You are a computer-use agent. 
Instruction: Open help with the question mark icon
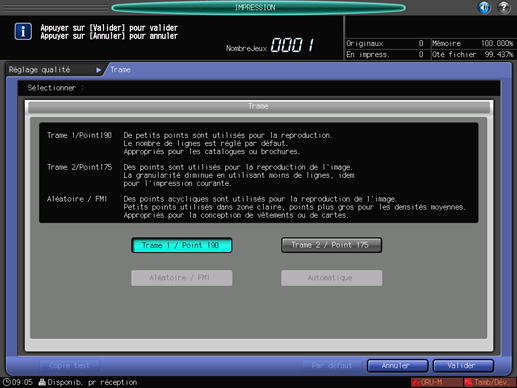click(x=504, y=7)
